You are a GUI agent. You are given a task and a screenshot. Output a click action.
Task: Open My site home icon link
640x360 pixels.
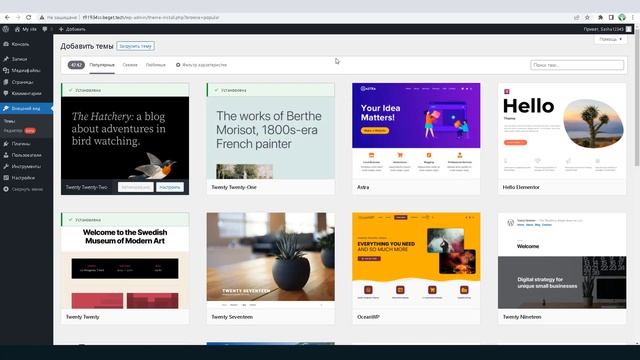click(x=26, y=29)
